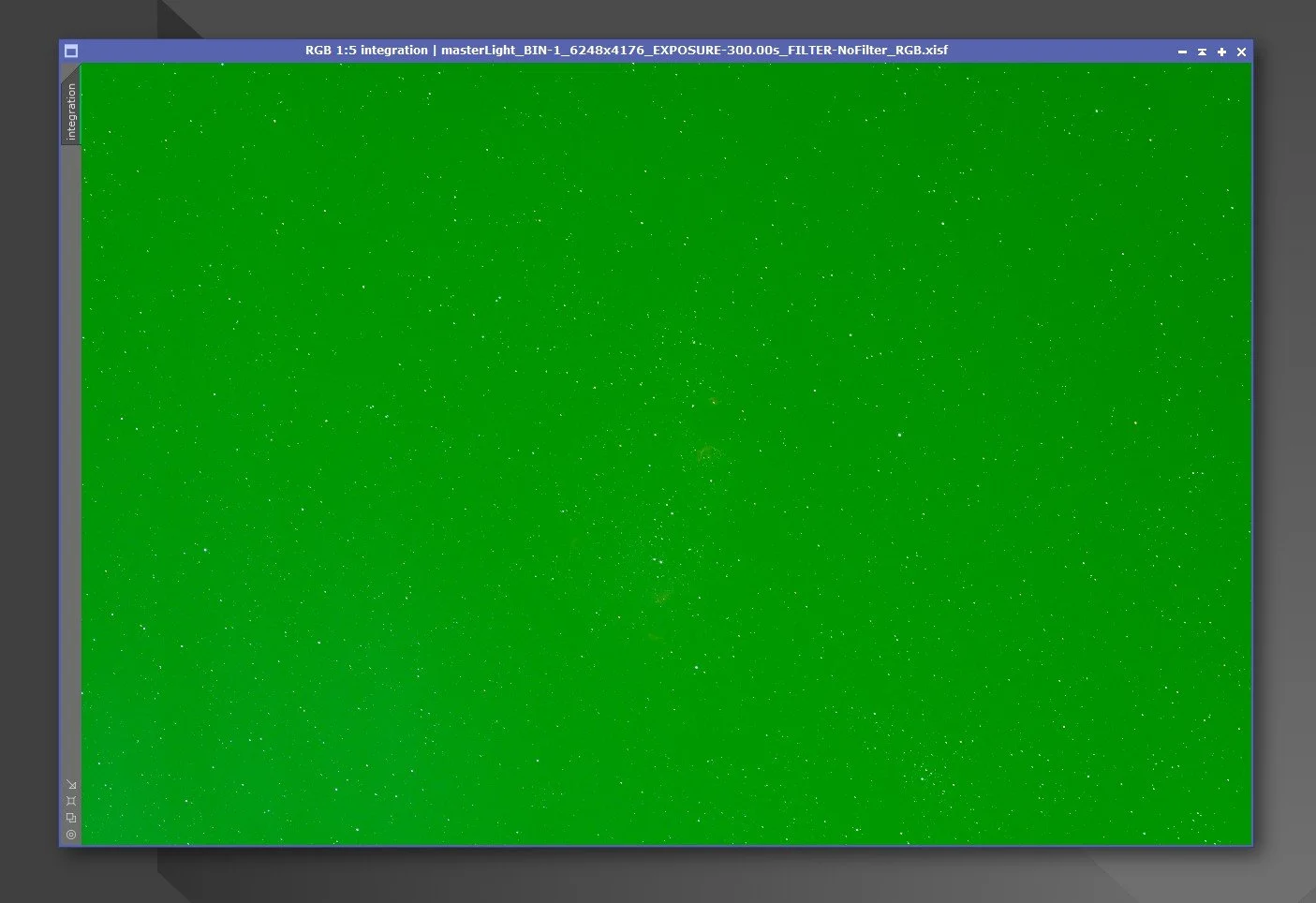1316x903 pixels.
Task: Maximize the image window with the plus button
Action: (x=1221, y=52)
